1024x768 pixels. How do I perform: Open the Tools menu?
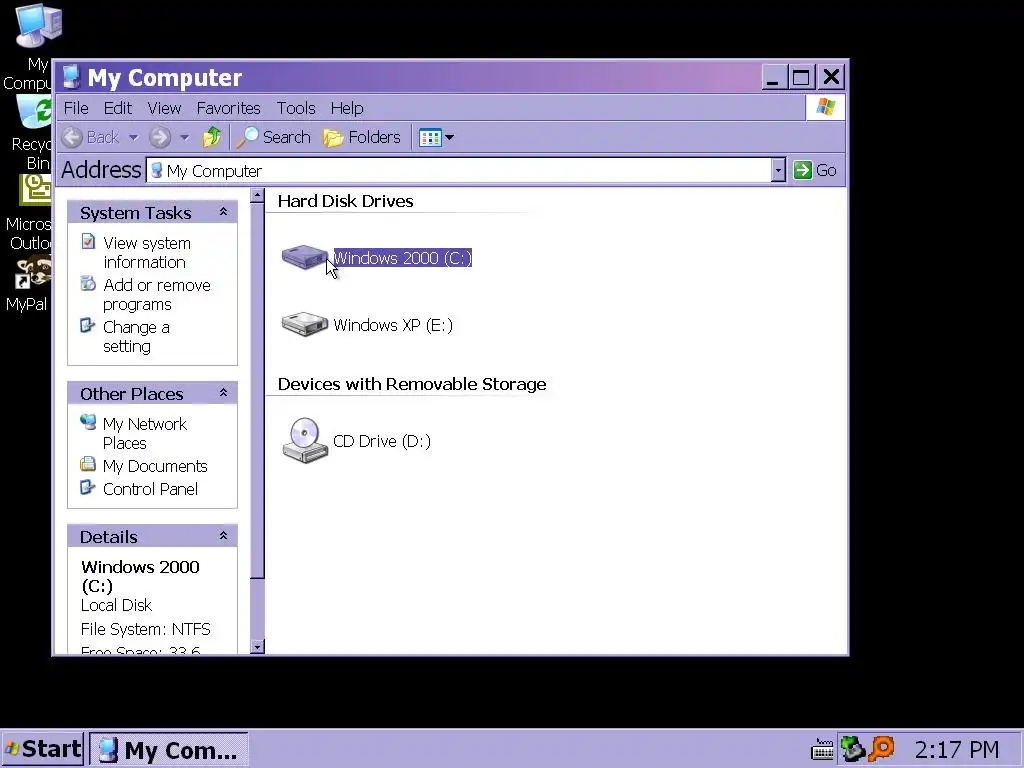[x=296, y=108]
